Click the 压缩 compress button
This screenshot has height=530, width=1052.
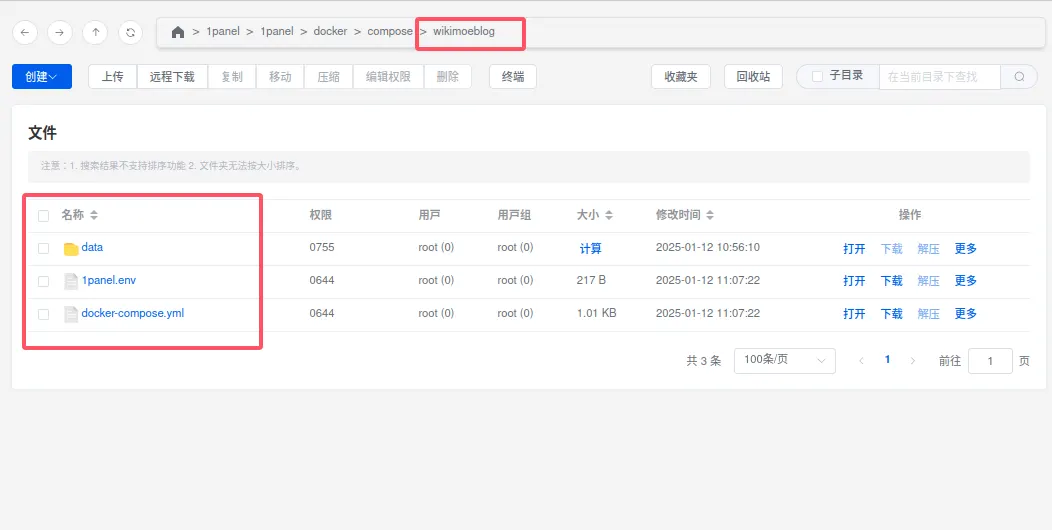(x=329, y=76)
